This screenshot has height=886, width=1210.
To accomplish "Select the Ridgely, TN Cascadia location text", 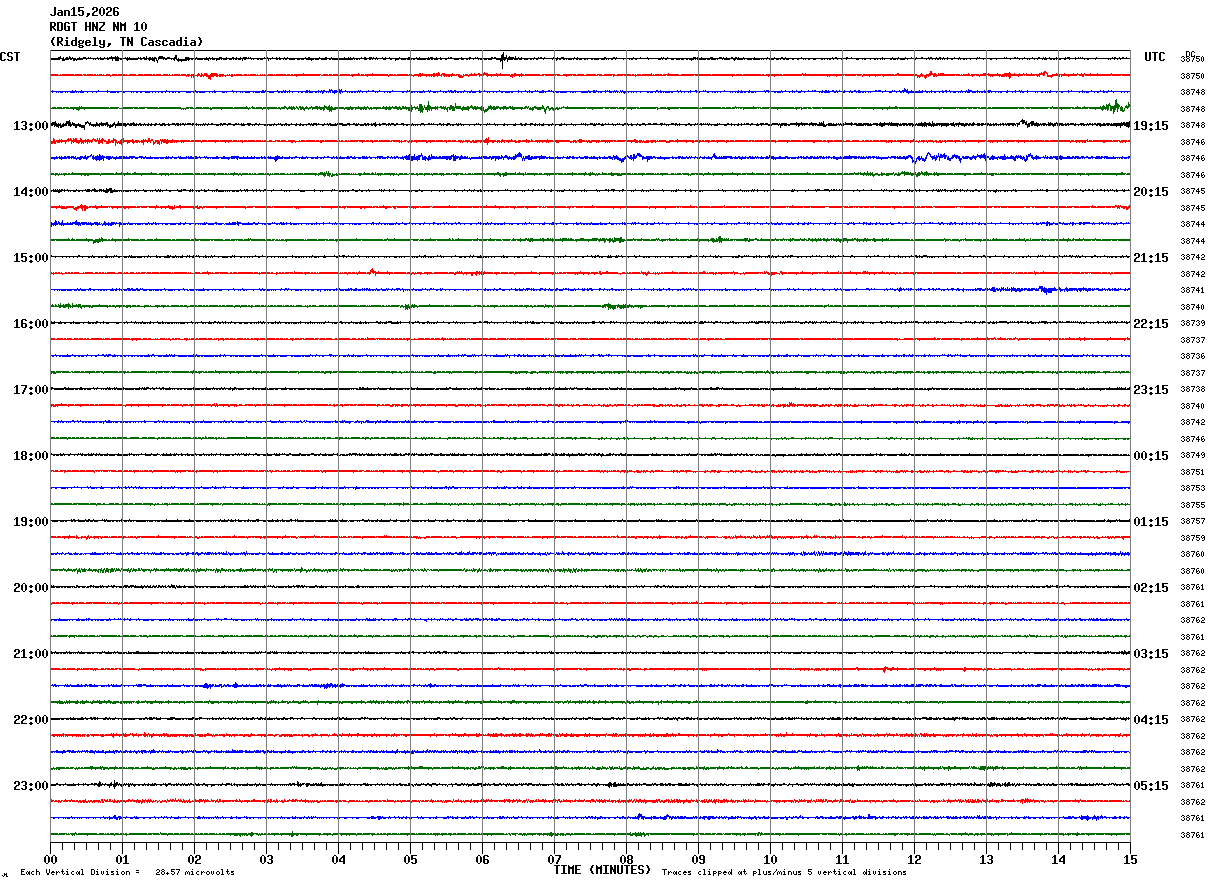I will click(x=126, y=42).
